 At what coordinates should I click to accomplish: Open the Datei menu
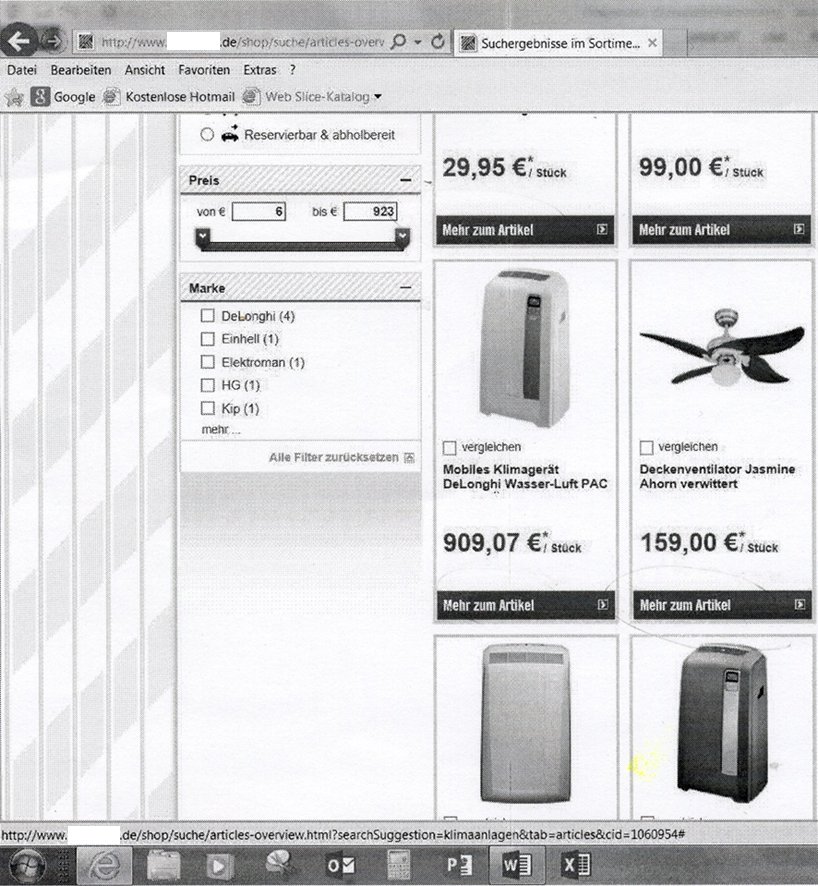[21, 70]
